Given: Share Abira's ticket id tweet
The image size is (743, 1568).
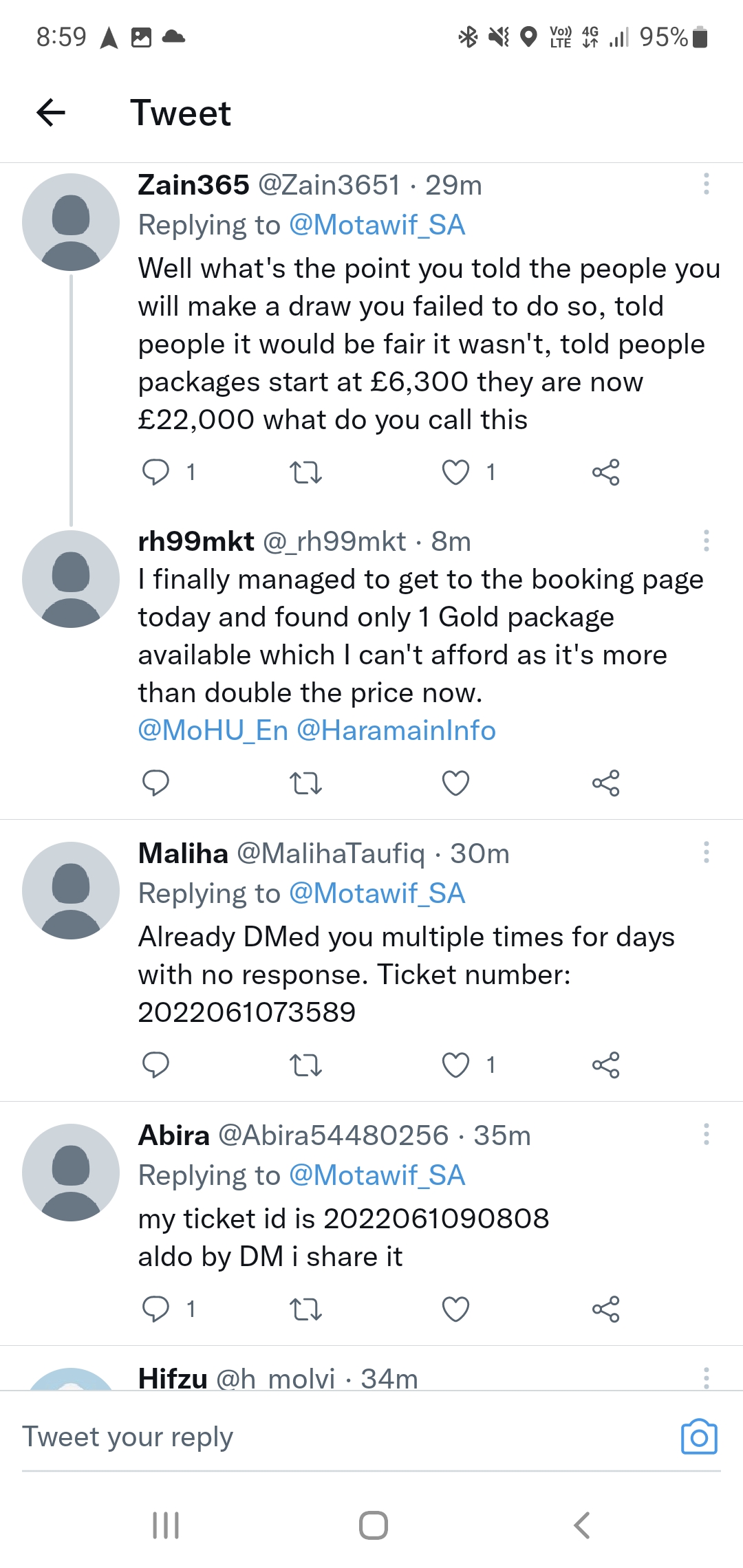Looking at the screenshot, I should [x=605, y=1309].
